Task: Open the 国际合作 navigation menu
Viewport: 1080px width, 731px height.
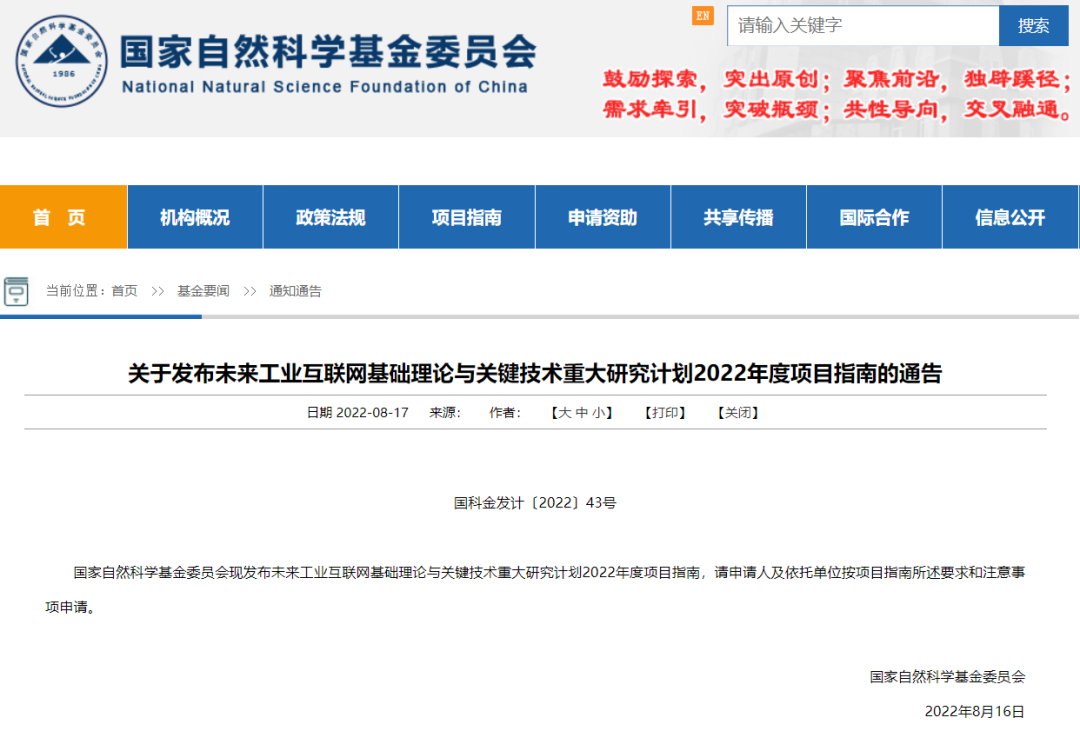Action: 874,217
